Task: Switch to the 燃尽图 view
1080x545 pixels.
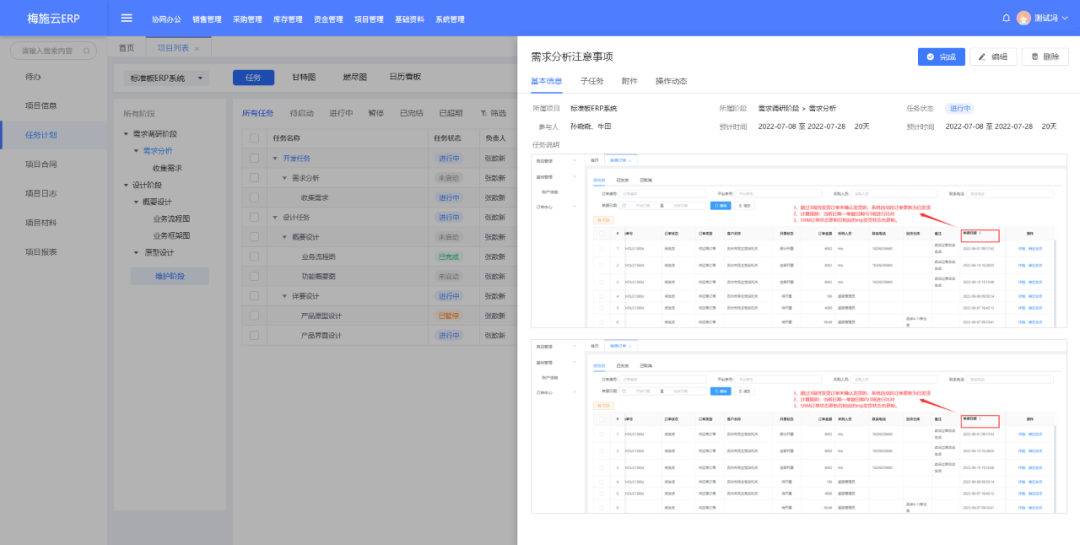Action: 355,77
